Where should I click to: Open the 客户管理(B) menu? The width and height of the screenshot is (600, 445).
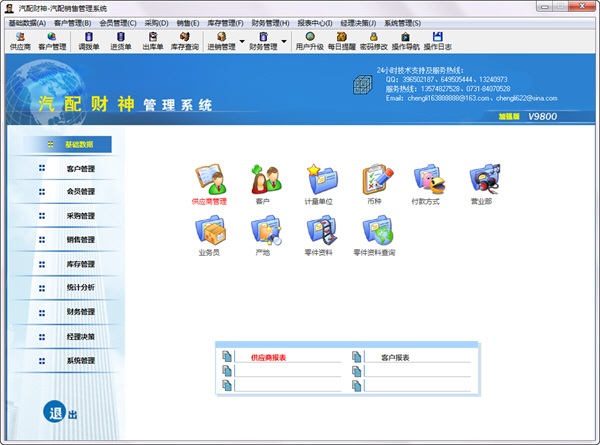(x=73, y=23)
